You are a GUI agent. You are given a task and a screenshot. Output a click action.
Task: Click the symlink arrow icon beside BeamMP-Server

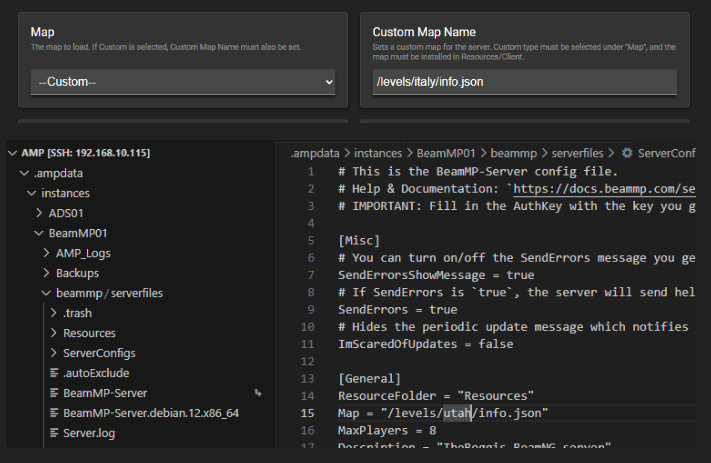pyautogui.click(x=258, y=393)
